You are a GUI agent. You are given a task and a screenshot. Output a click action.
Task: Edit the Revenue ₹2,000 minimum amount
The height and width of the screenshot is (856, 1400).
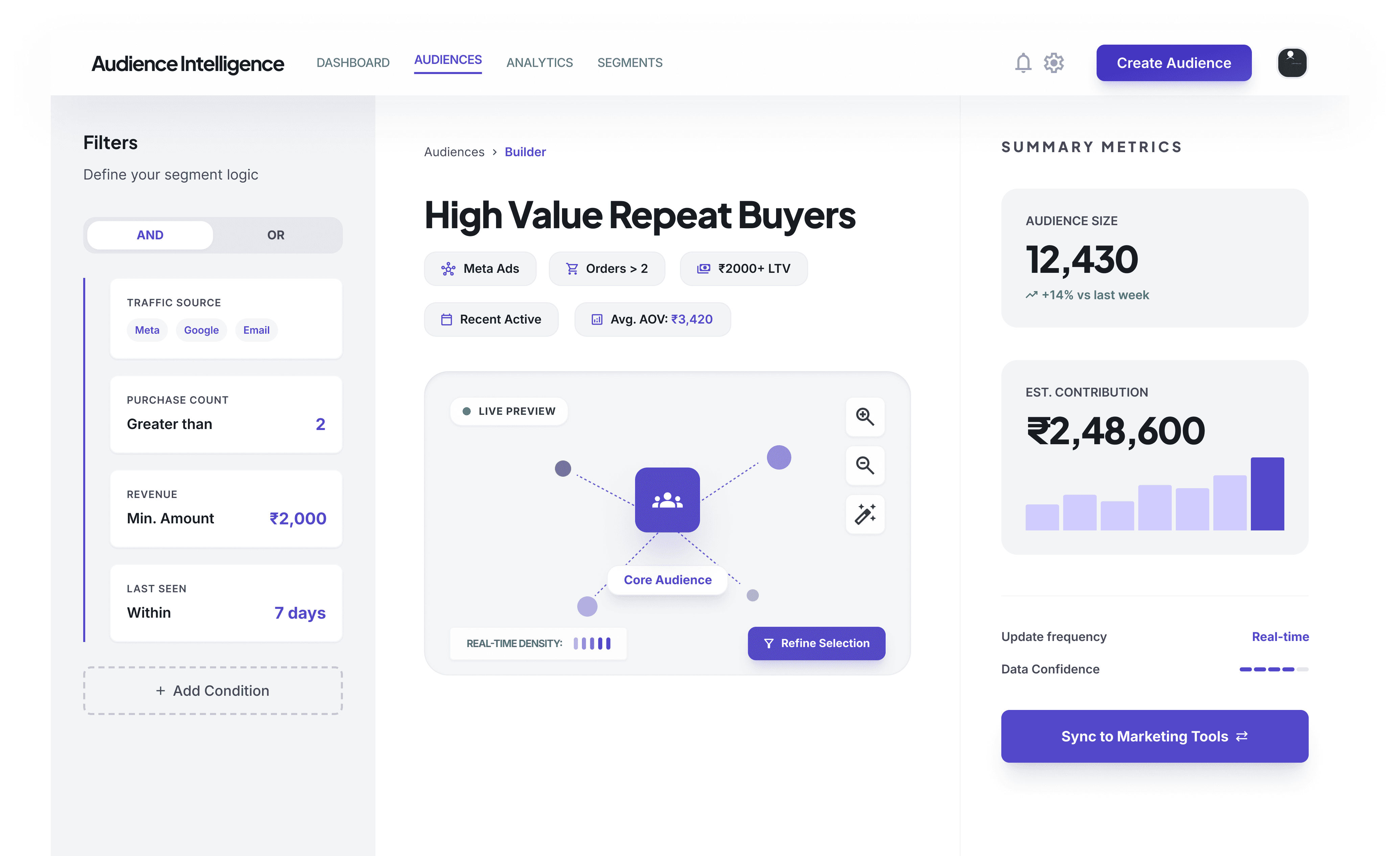298,519
